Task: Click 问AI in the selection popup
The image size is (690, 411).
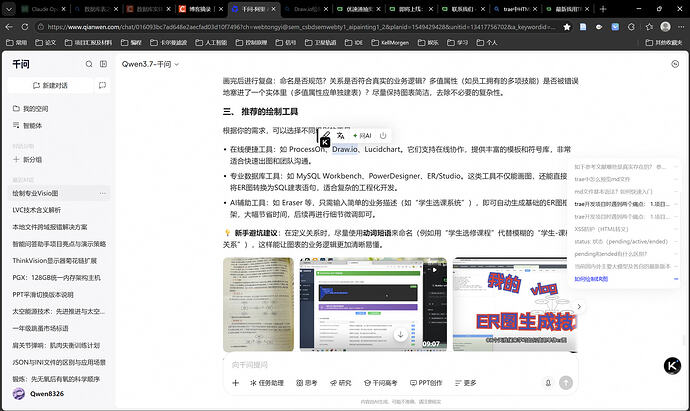Action: (x=362, y=136)
